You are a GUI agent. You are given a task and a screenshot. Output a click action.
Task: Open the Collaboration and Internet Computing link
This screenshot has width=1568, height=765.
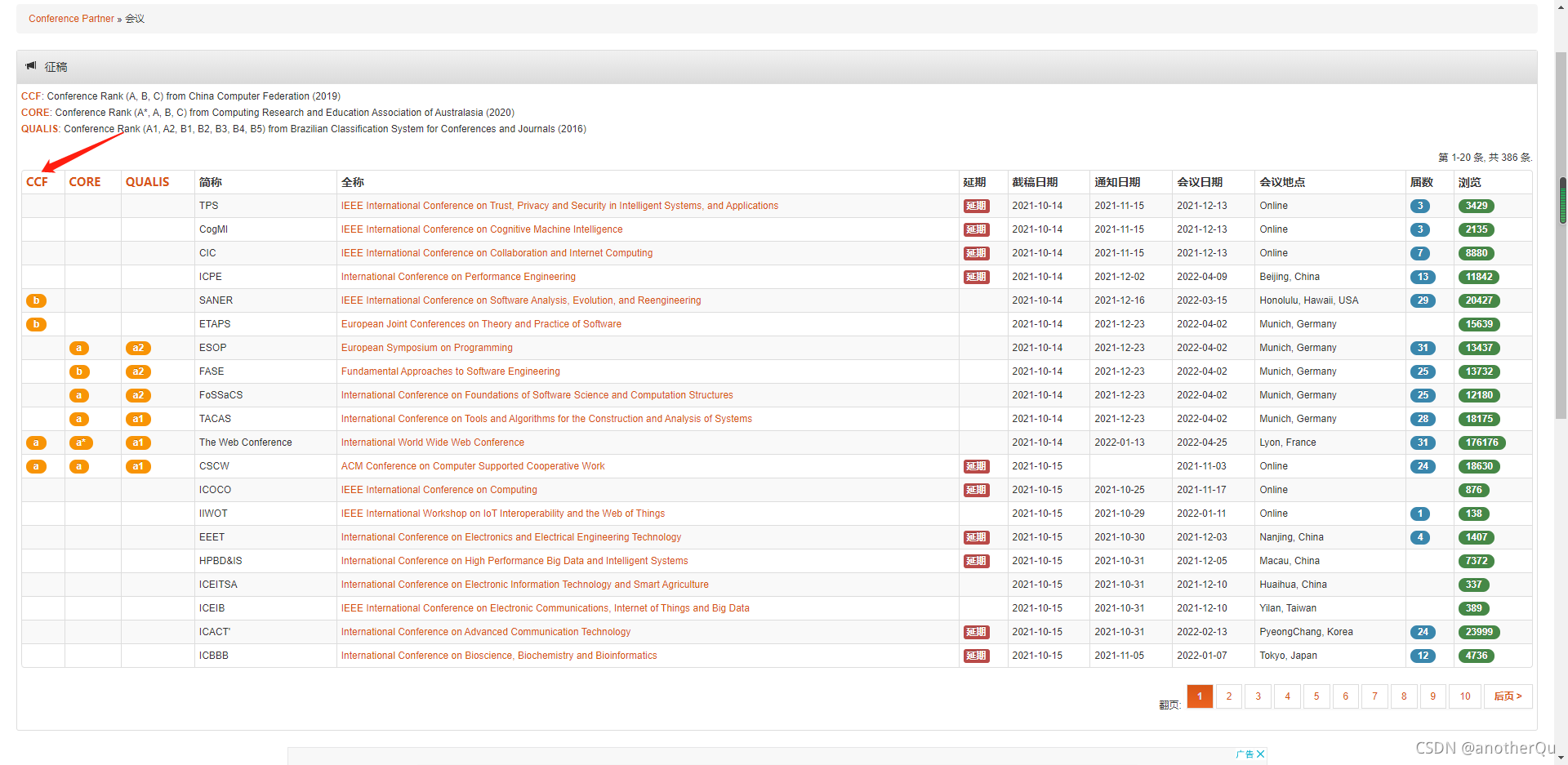[x=497, y=253]
